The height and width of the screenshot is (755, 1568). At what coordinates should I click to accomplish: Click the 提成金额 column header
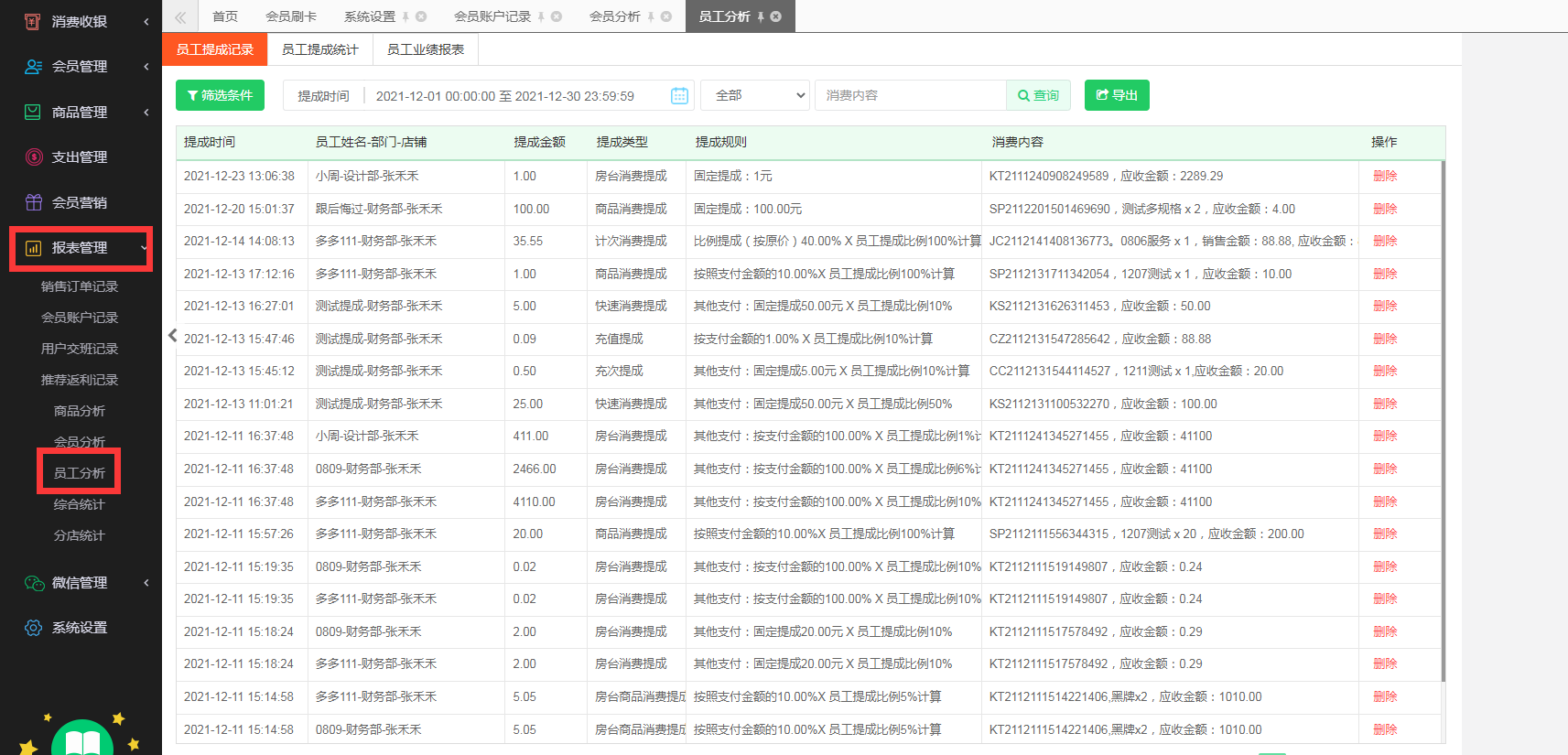539,142
